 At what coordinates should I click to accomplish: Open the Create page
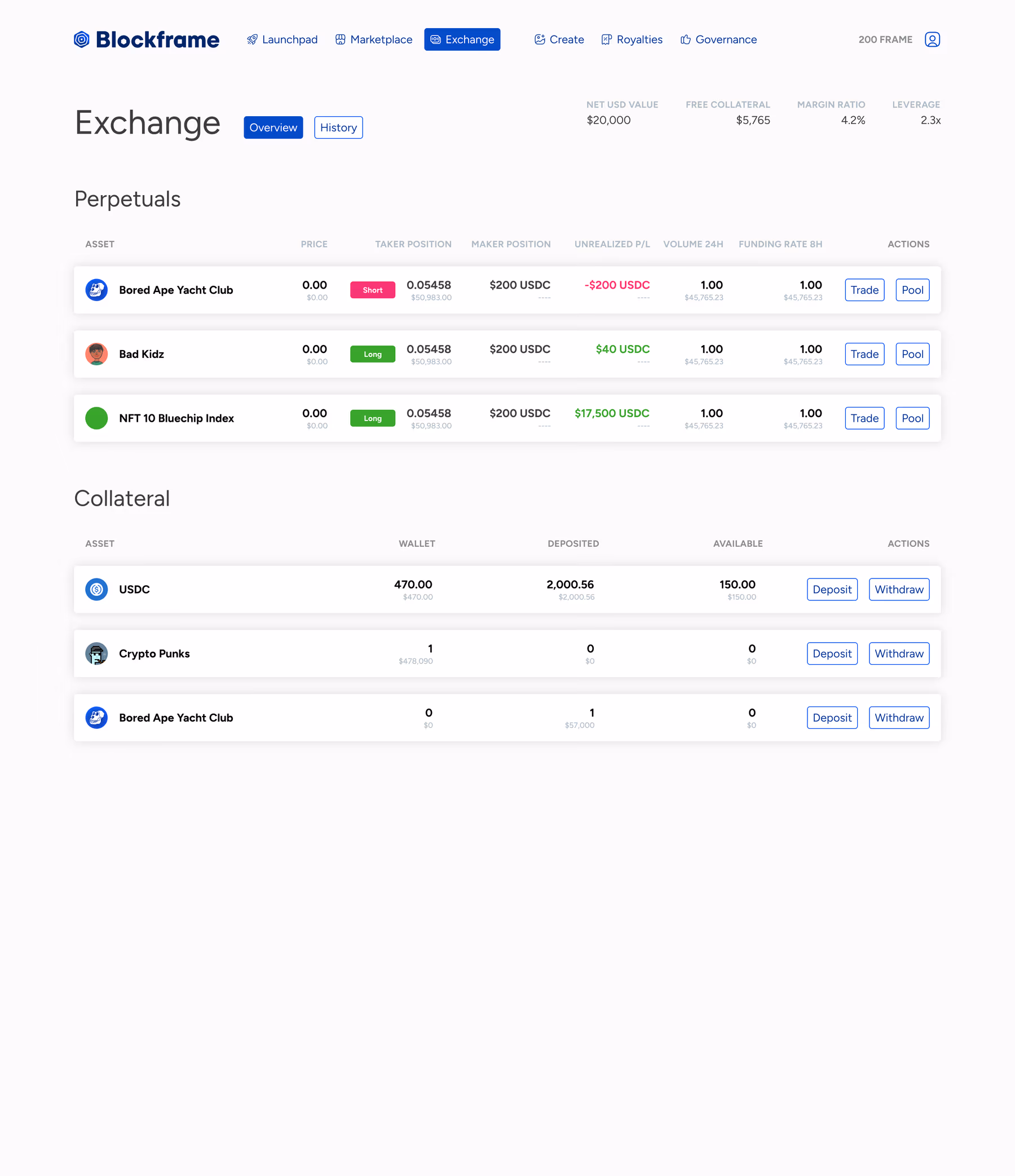[x=559, y=39]
